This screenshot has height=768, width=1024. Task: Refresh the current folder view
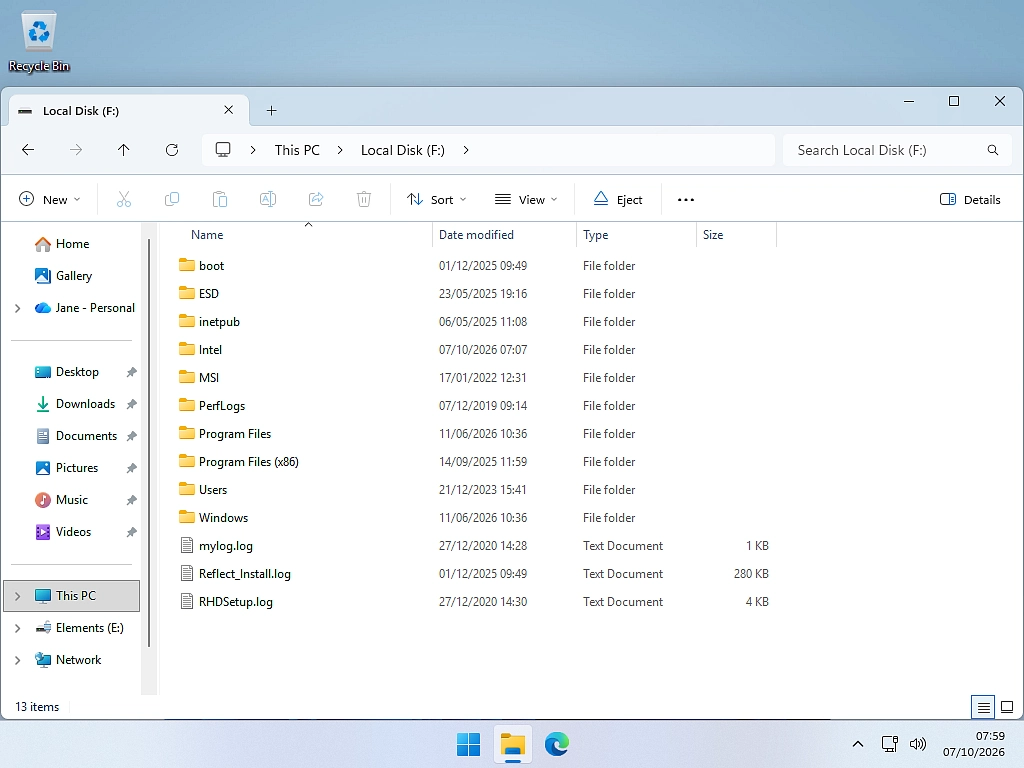click(172, 150)
